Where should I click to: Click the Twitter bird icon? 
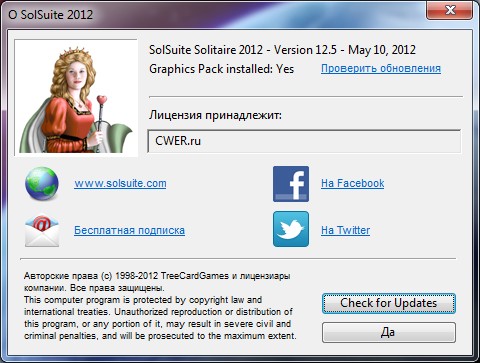pos(291,229)
